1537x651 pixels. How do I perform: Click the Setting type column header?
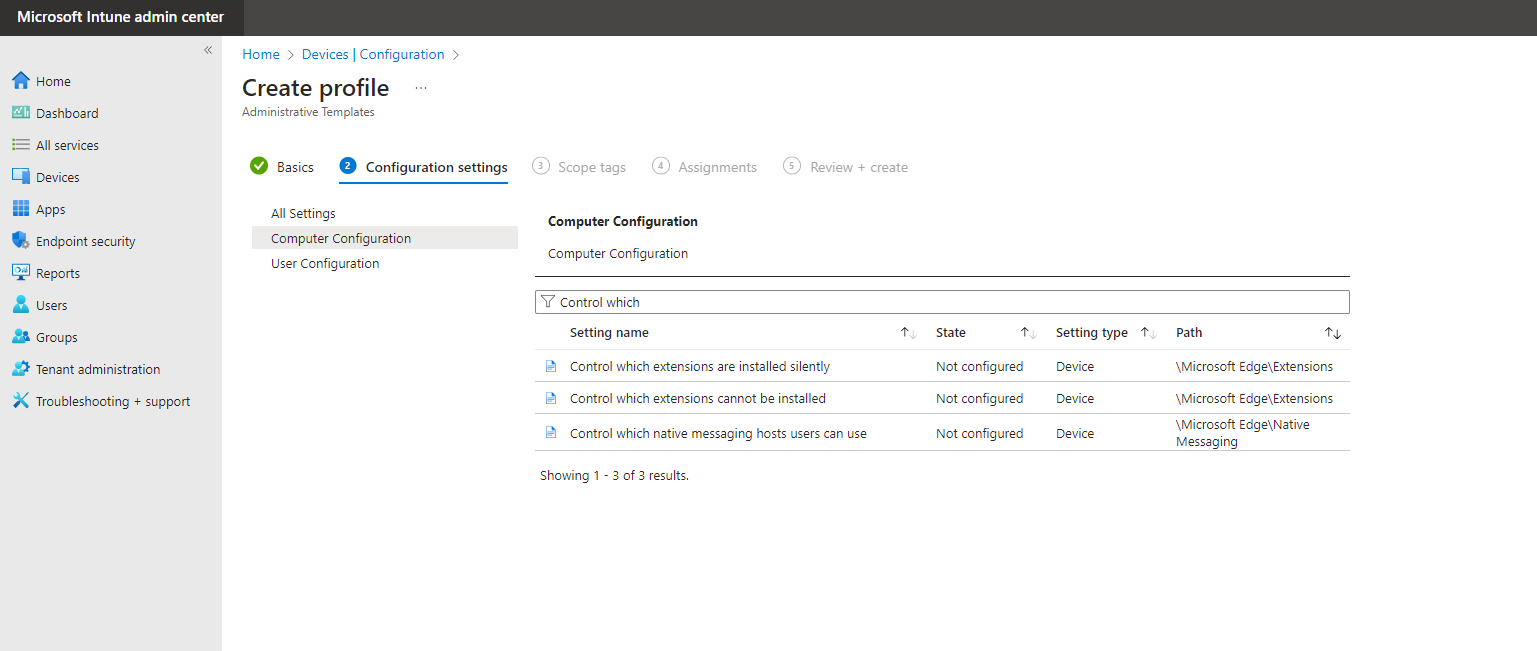click(1092, 333)
